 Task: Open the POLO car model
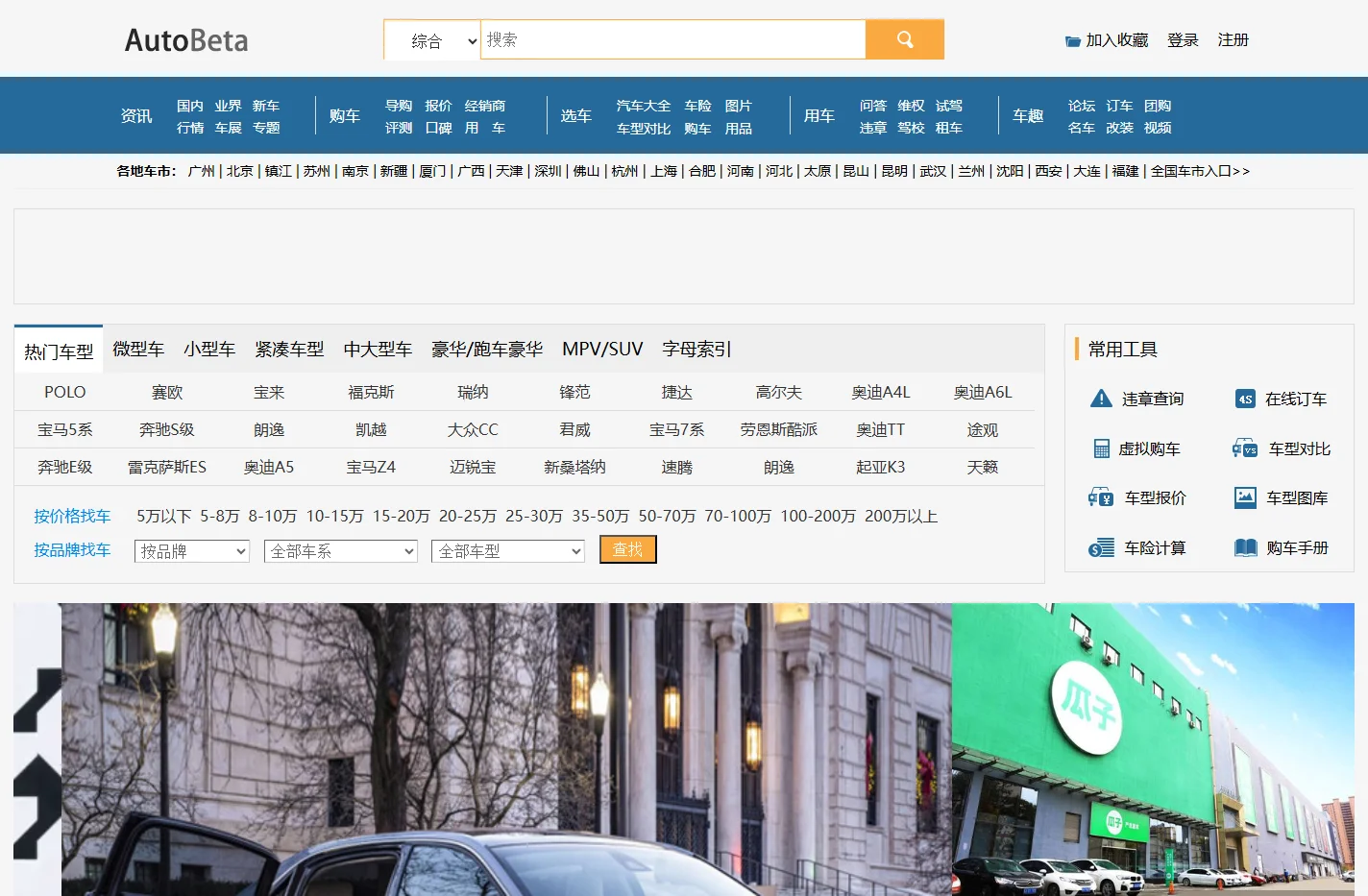[x=65, y=392]
